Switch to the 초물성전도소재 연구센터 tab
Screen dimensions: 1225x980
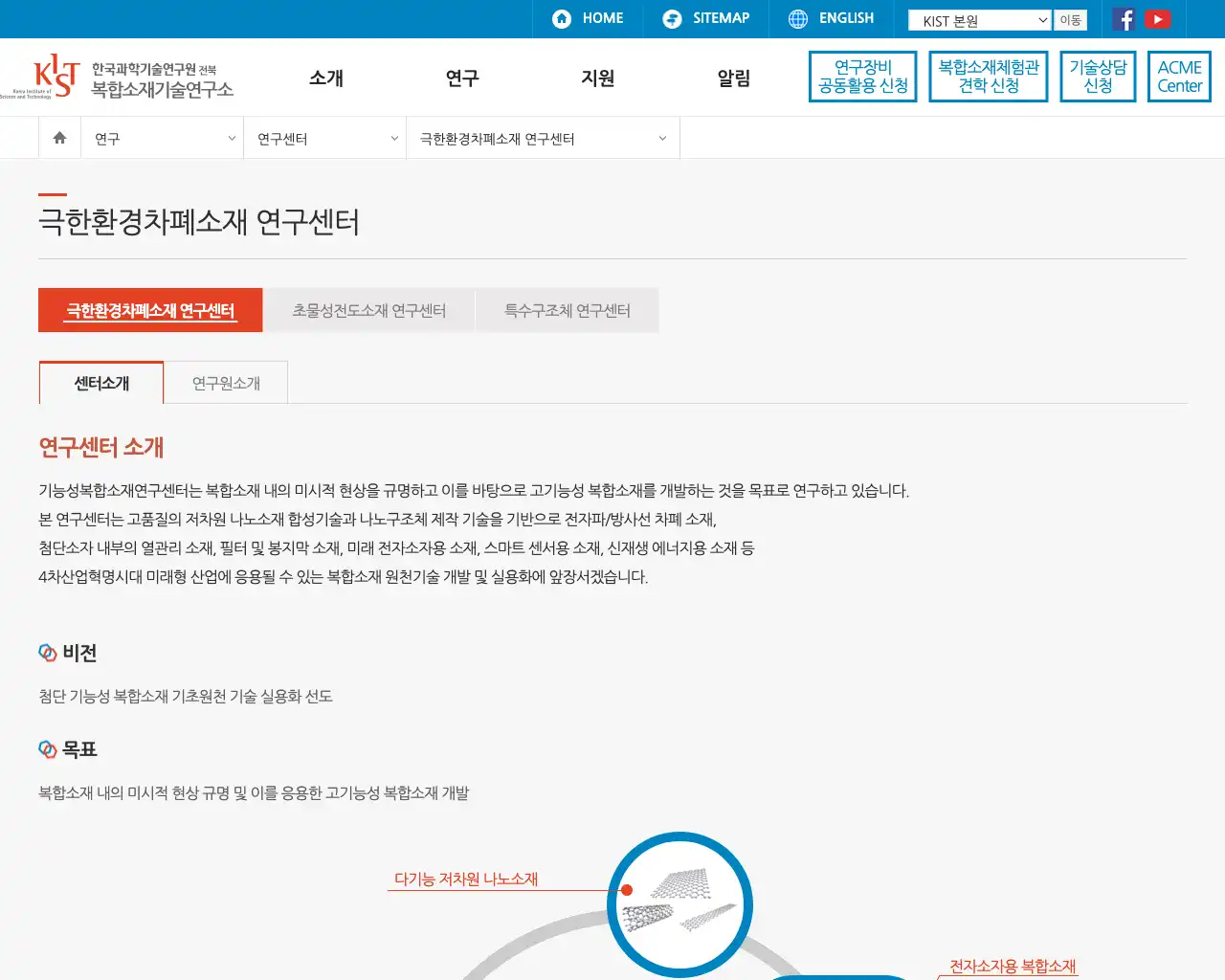369,310
